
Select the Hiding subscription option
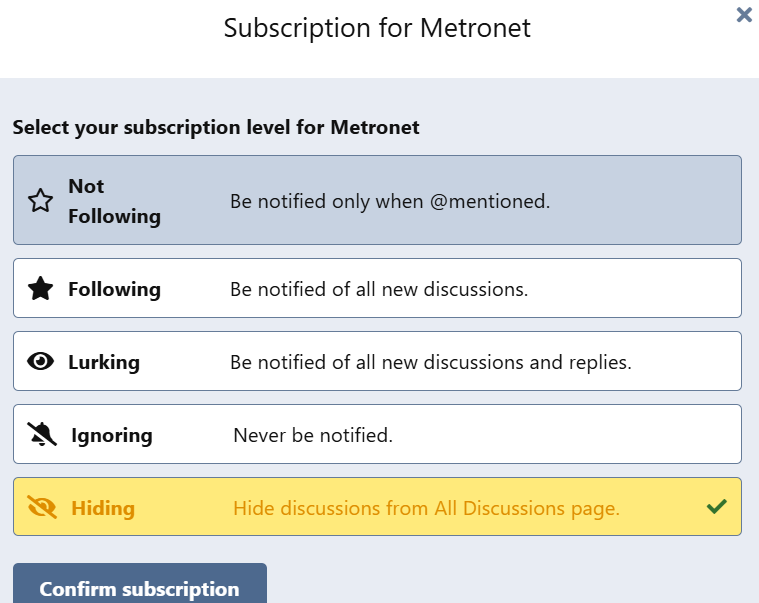377,507
